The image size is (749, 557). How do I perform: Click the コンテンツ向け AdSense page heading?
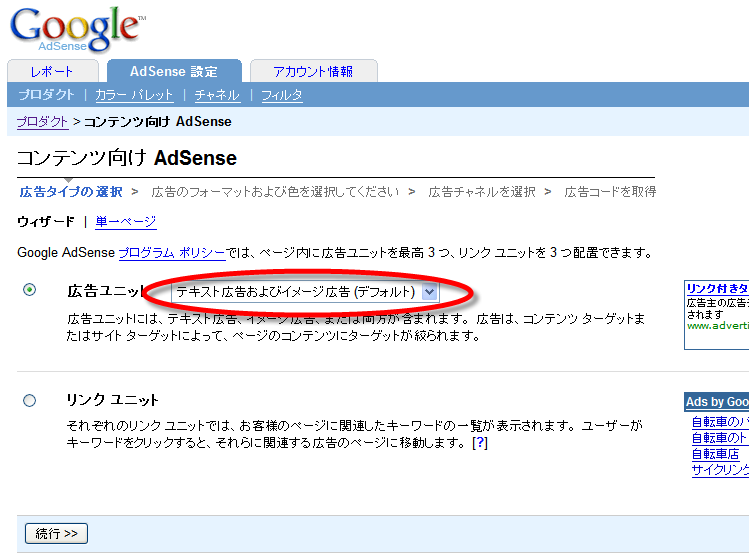pyautogui.click(x=127, y=158)
